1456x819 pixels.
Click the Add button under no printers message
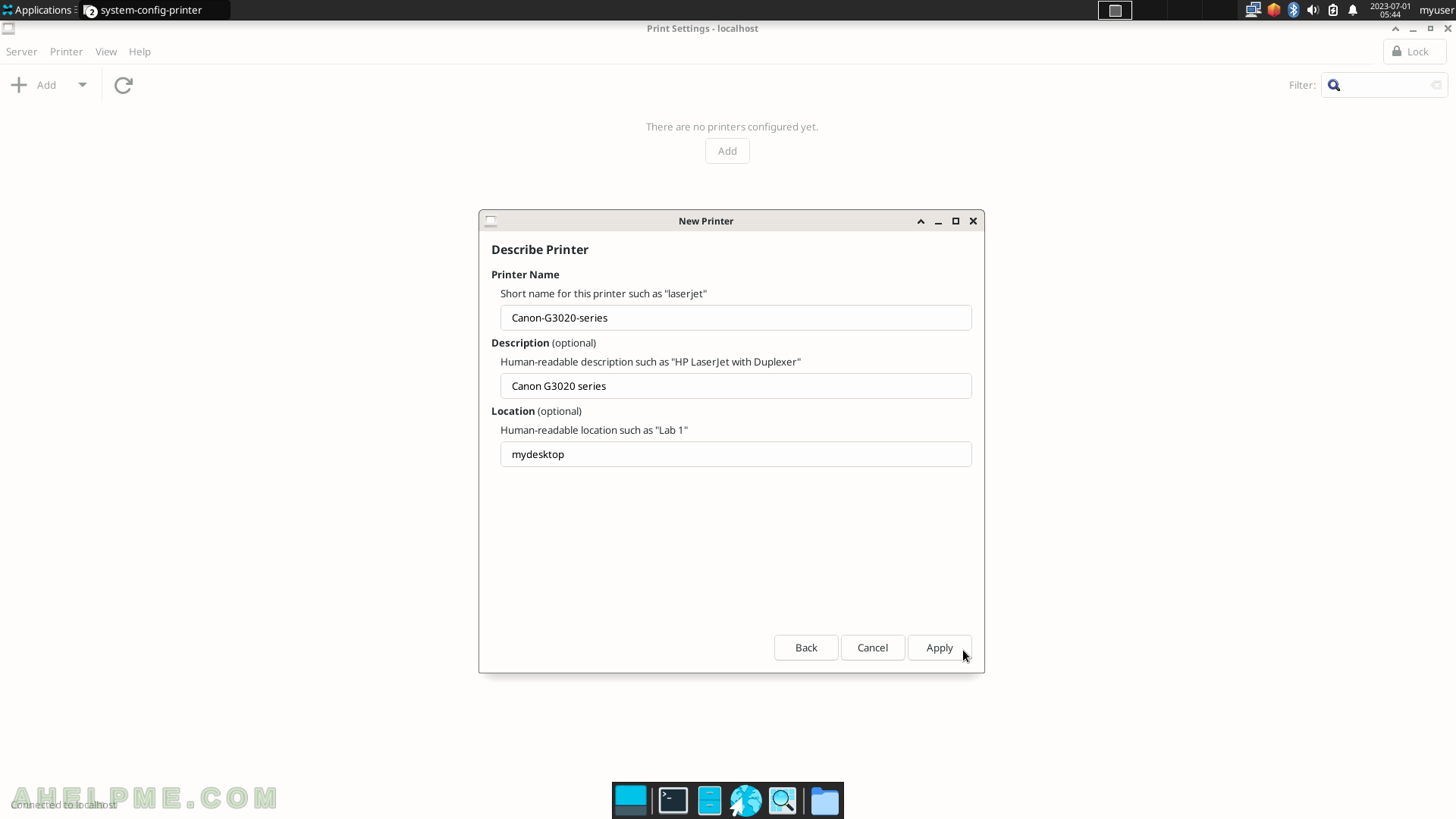(727, 151)
